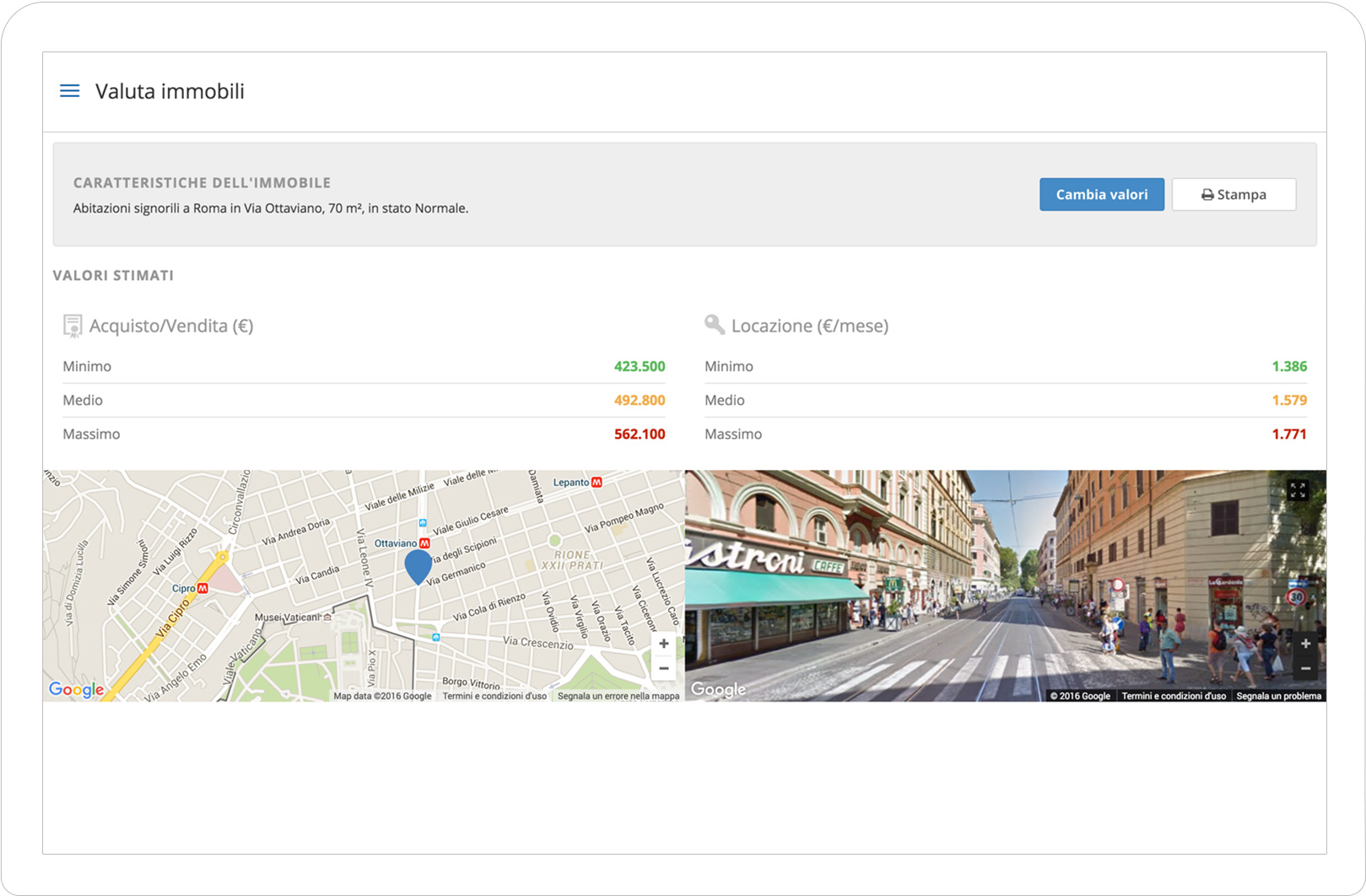Click the Locazione (€/mese) heading
Viewport: 1366px width, 896px height.
coord(810,326)
